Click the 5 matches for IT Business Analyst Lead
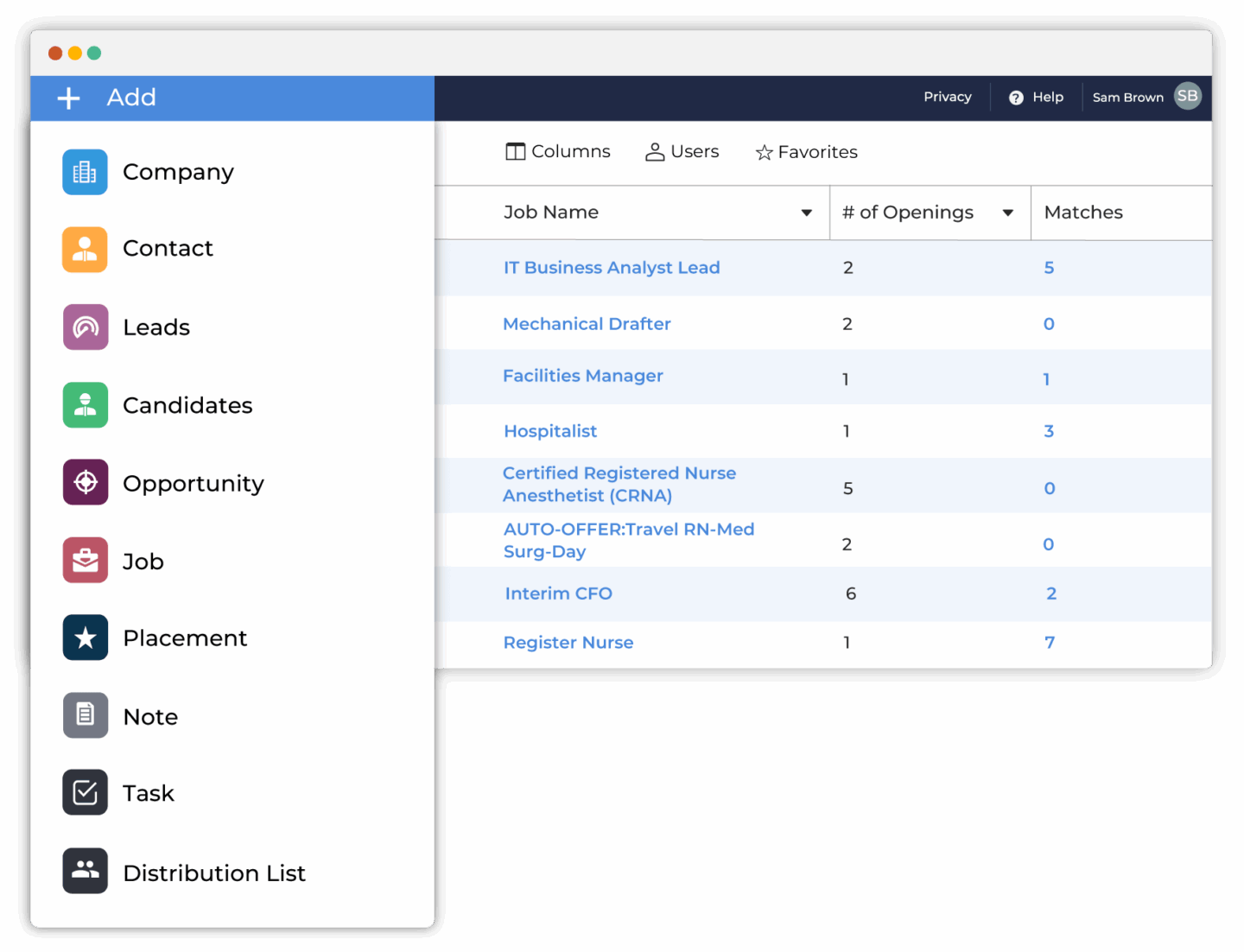 click(x=1049, y=268)
